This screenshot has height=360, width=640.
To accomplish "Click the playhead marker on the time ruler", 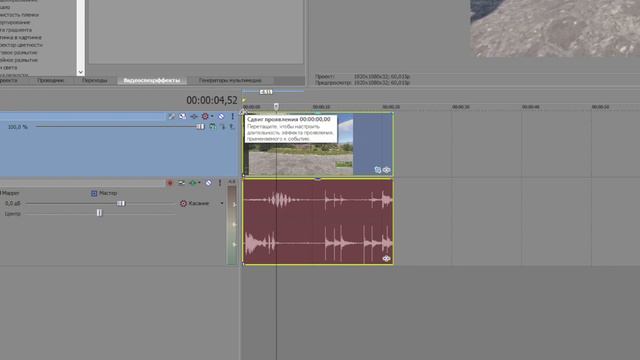I will (276, 107).
